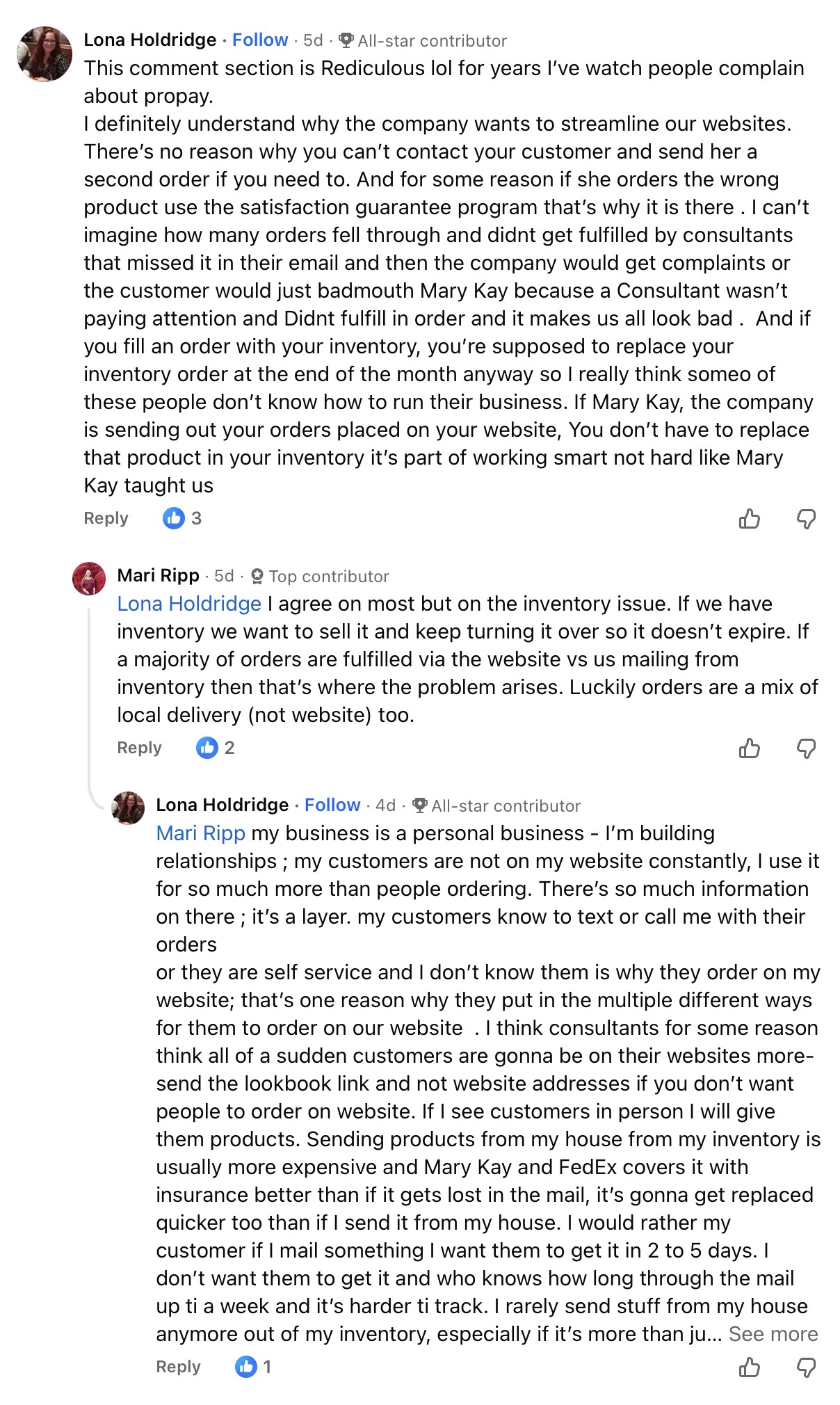The width and height of the screenshot is (840, 1405).
Task: Like Lona Holdridge's last reply
Action: coord(749,1367)
